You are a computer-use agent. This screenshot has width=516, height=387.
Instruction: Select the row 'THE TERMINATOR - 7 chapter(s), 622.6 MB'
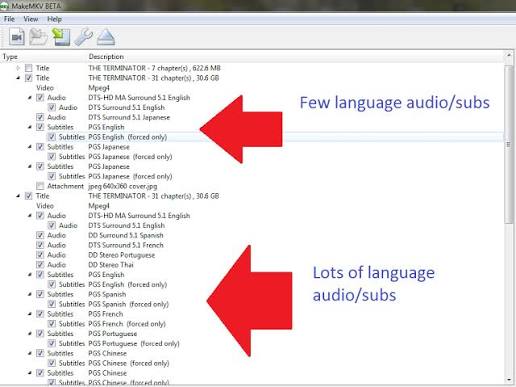[154, 68]
